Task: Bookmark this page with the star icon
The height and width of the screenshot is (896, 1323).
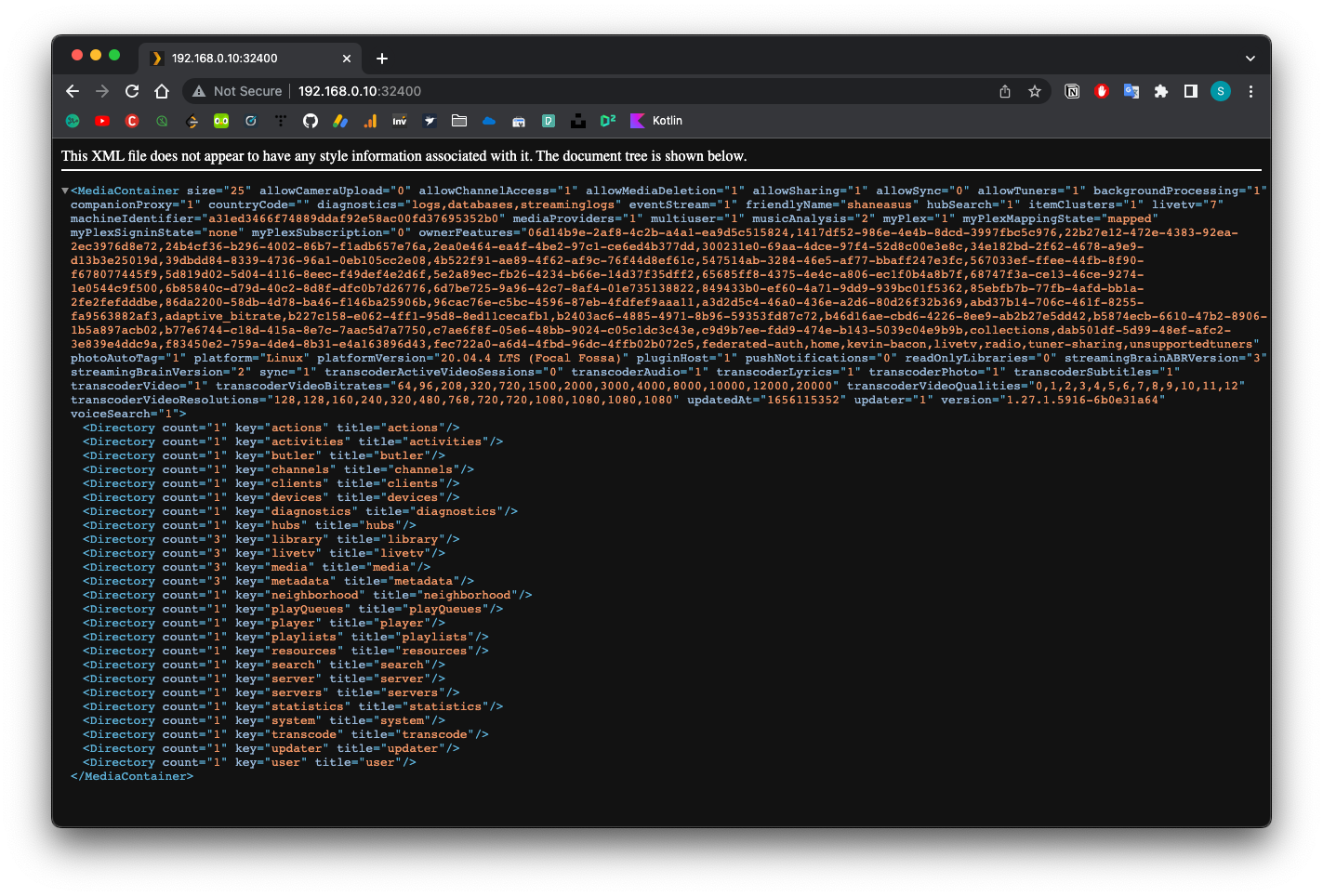Action: coord(1035,91)
